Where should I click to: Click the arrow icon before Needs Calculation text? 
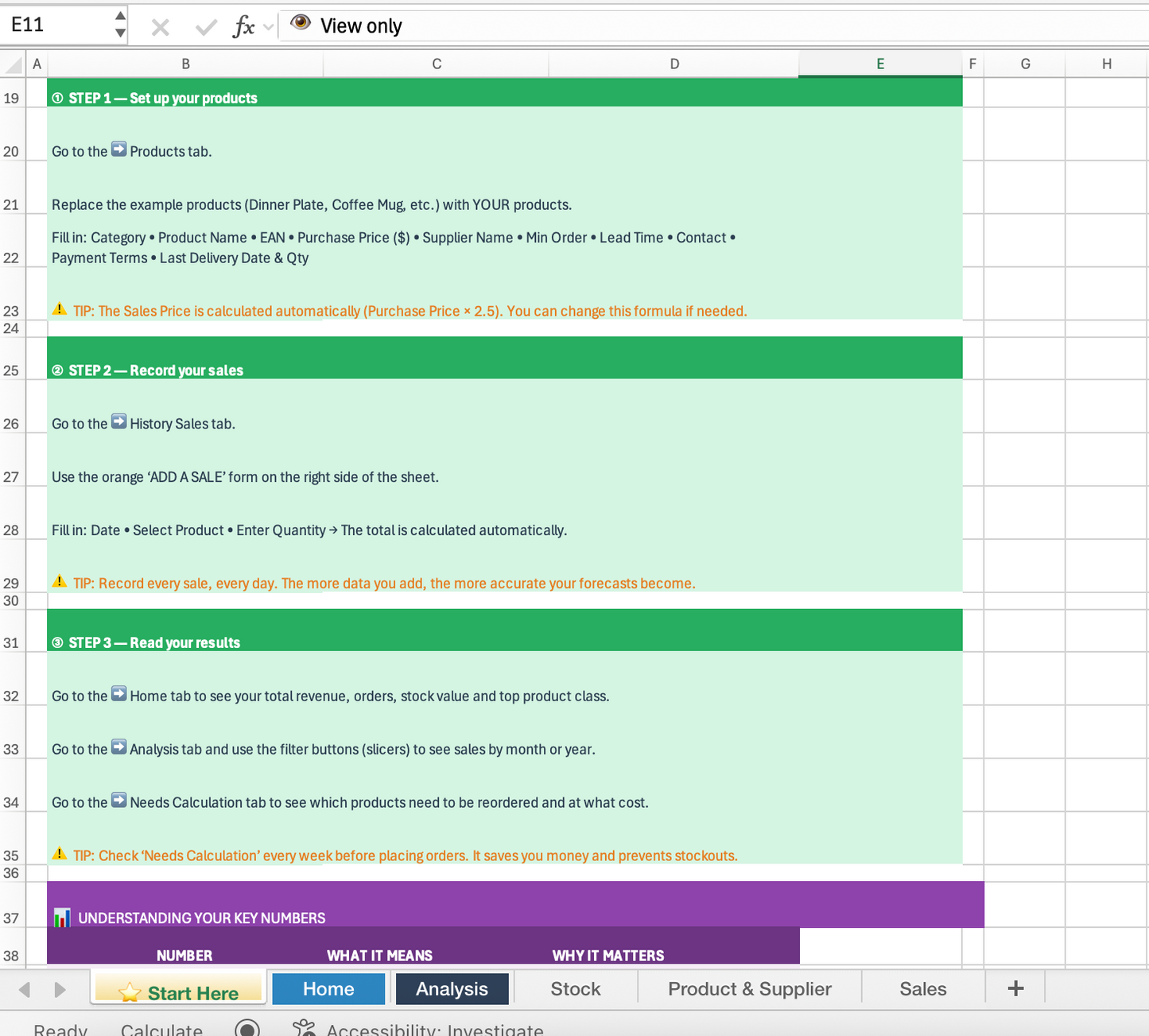click(x=118, y=800)
